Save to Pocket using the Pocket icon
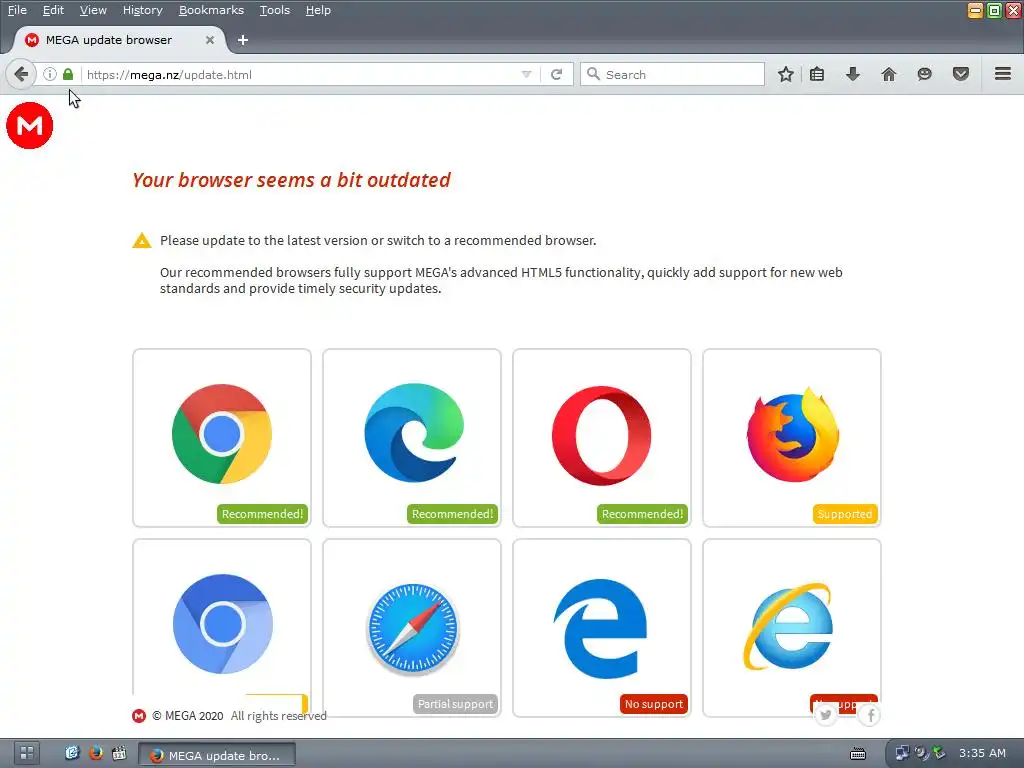Image resolution: width=1024 pixels, height=768 pixels. (x=961, y=74)
